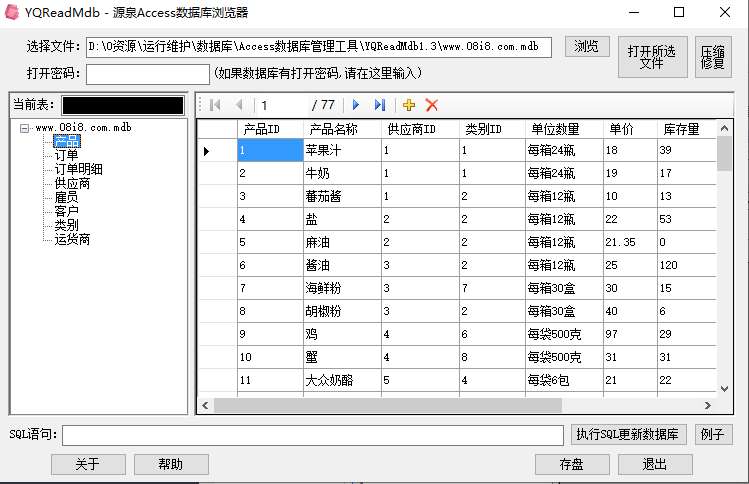Click 关于 about button
Screen dimensions: 749x484
[88, 464]
